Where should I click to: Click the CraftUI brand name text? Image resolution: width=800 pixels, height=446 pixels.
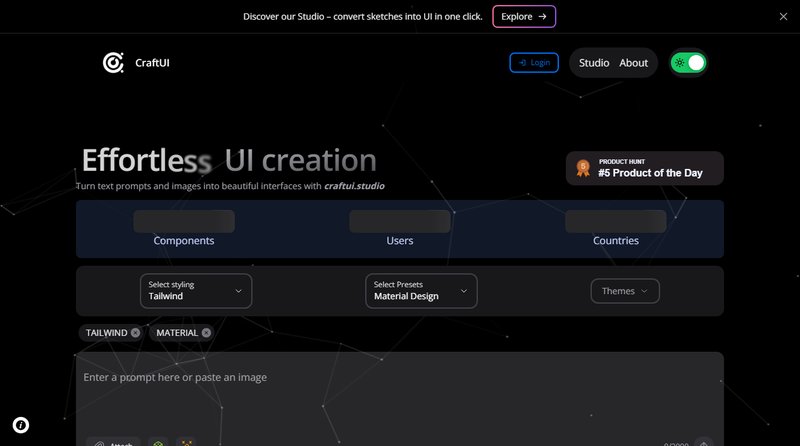coord(152,63)
